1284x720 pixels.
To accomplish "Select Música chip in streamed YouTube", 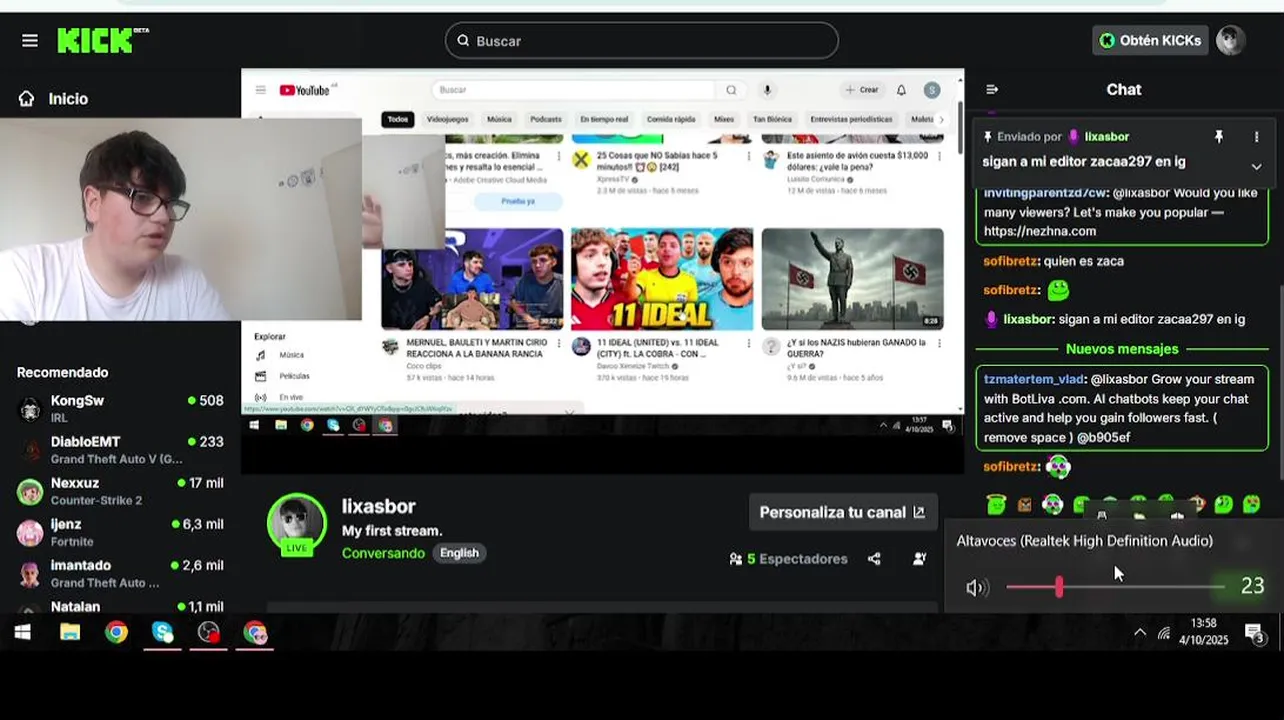I will point(499,119).
